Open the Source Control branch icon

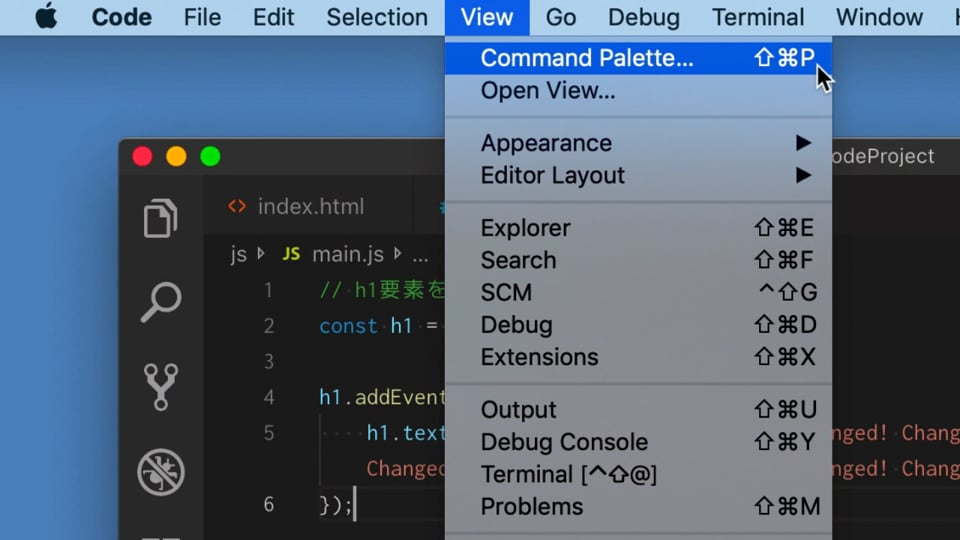[x=161, y=386]
